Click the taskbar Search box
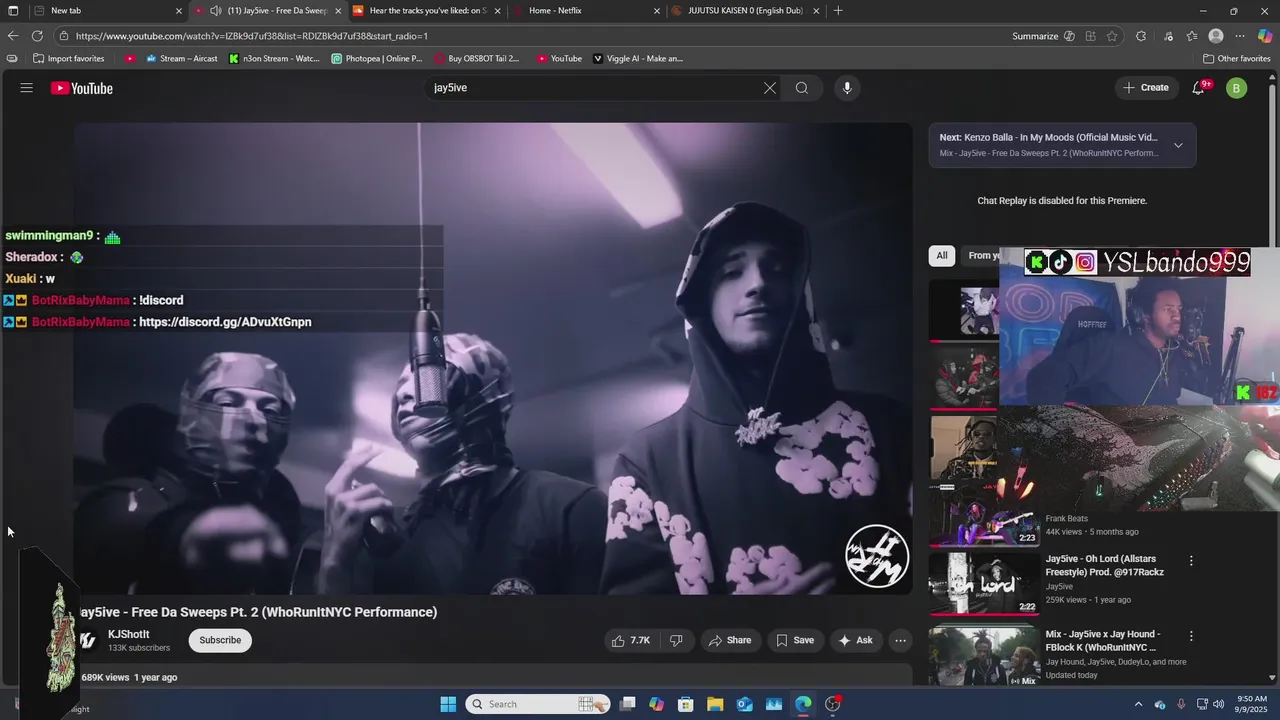This screenshot has width=1280, height=720. click(x=538, y=704)
